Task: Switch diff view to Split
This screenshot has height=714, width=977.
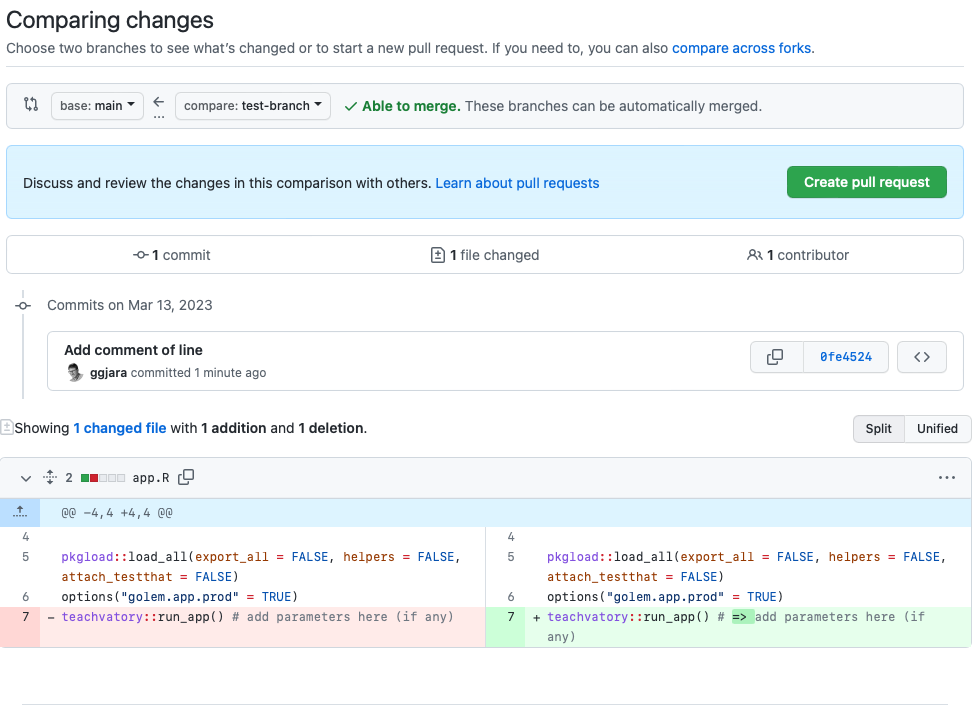Action: coord(878,428)
